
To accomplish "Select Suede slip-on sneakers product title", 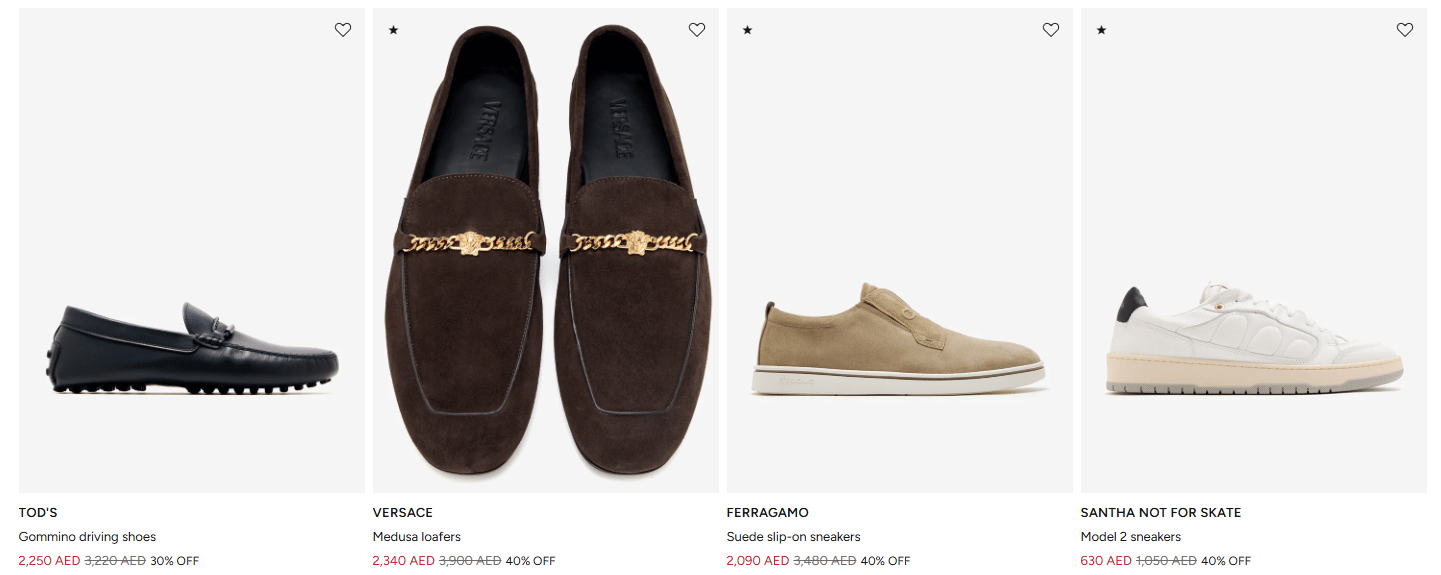I will (793, 537).
